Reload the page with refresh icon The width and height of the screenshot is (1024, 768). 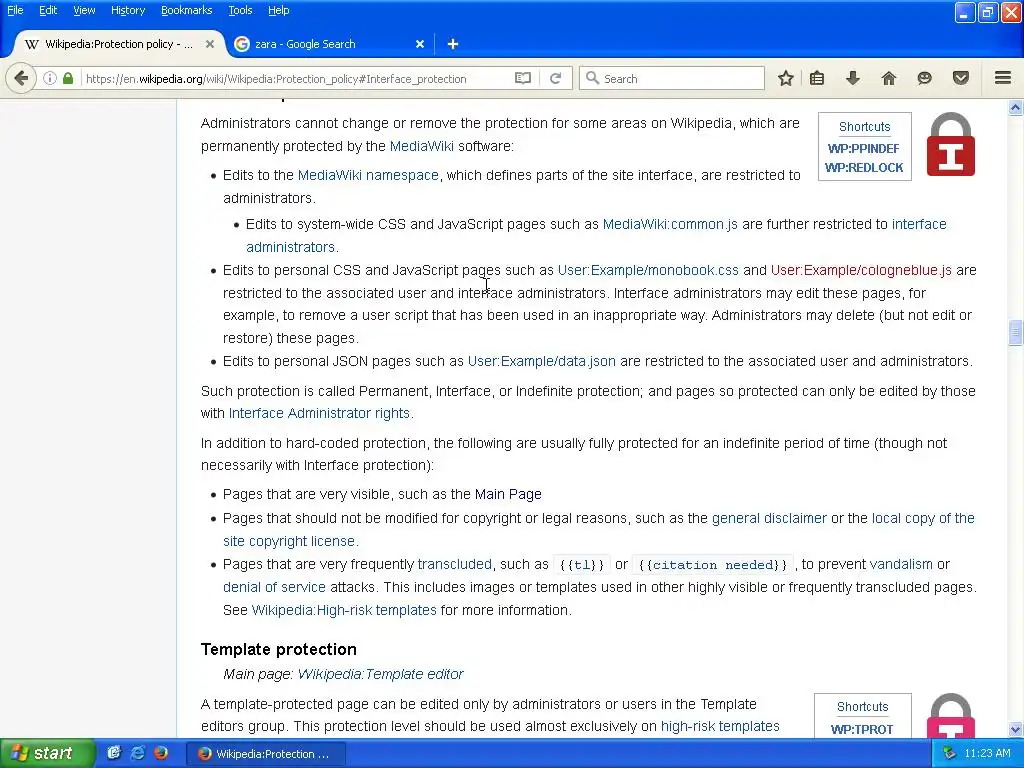tap(556, 78)
